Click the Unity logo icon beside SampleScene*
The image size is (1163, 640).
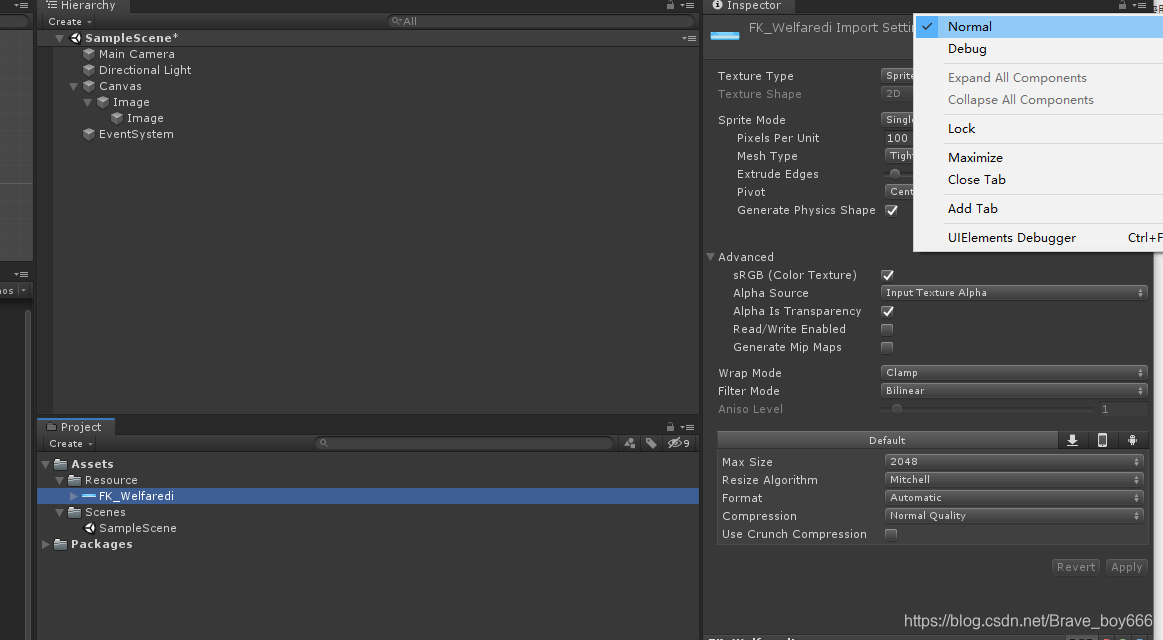[x=76, y=38]
